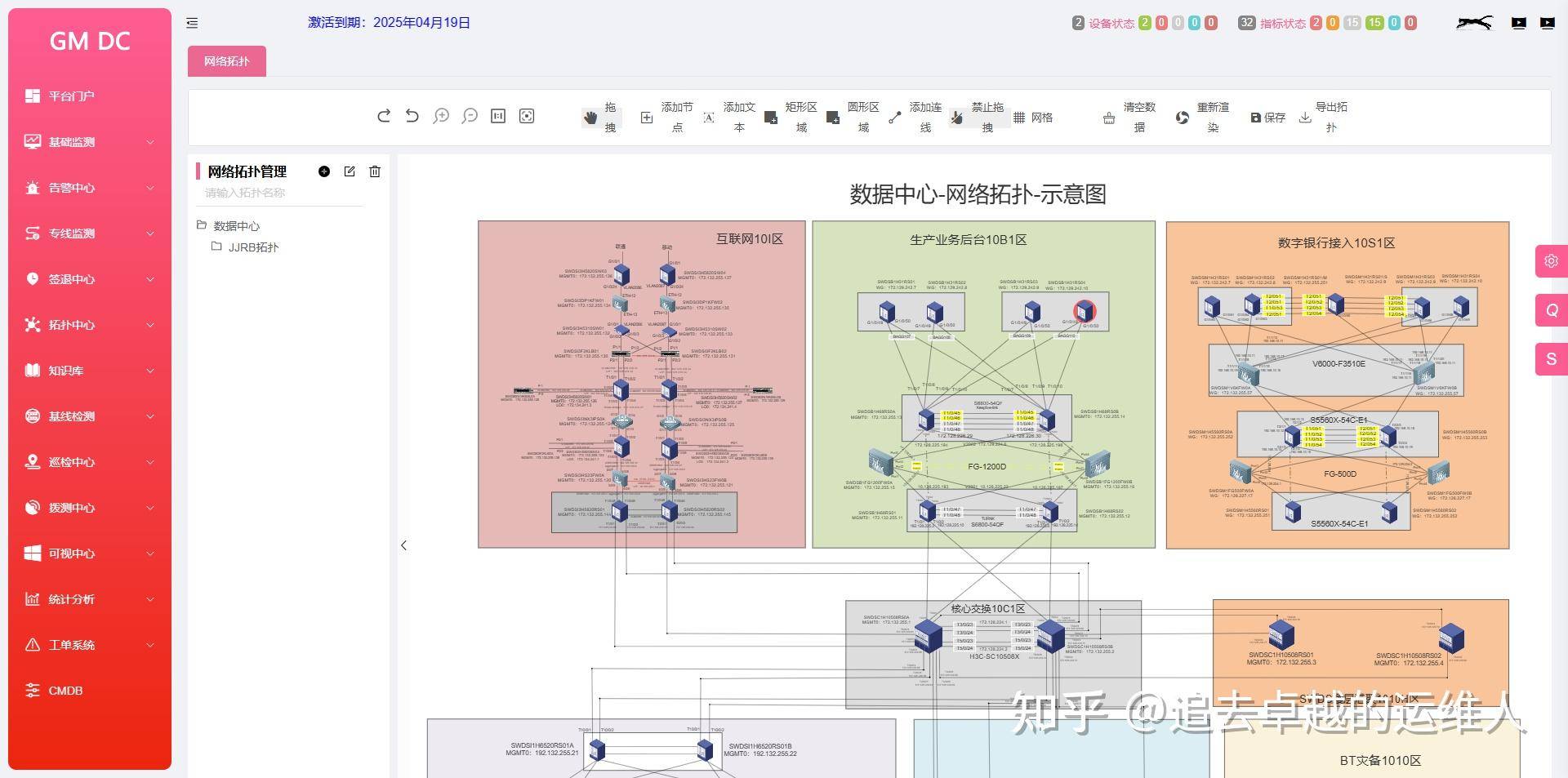This screenshot has height=778, width=1568.
Task: Fit topology to canvas icon
Action: coord(527,116)
